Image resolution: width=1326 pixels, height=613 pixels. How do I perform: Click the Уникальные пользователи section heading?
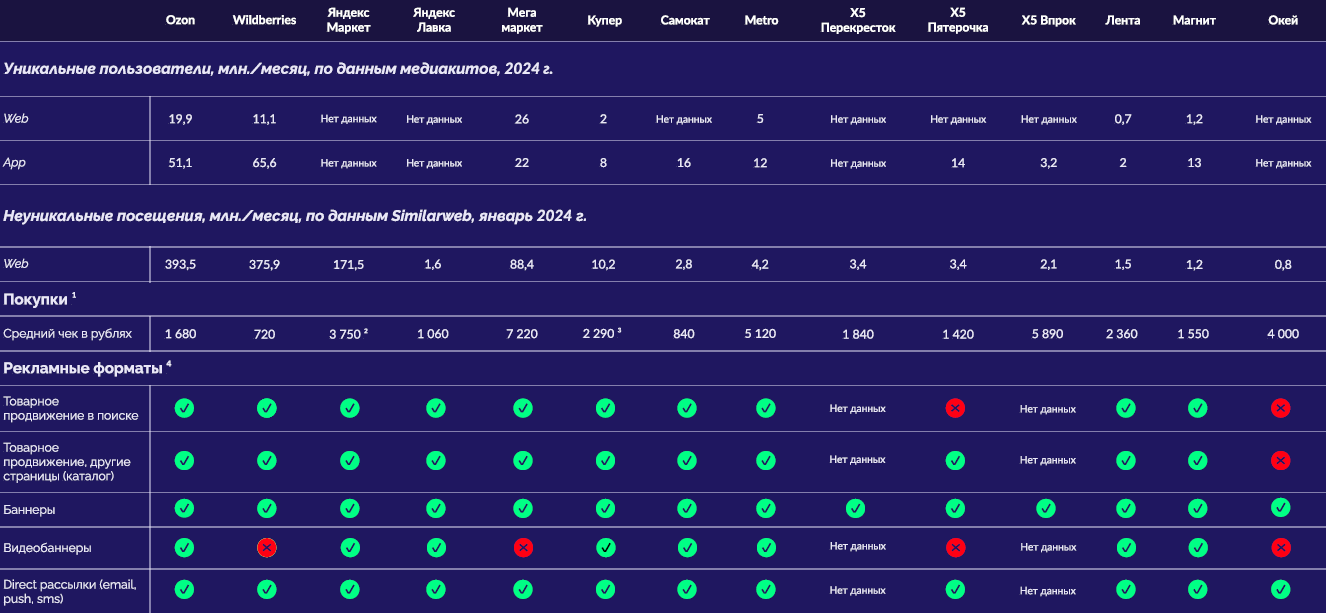click(278, 69)
